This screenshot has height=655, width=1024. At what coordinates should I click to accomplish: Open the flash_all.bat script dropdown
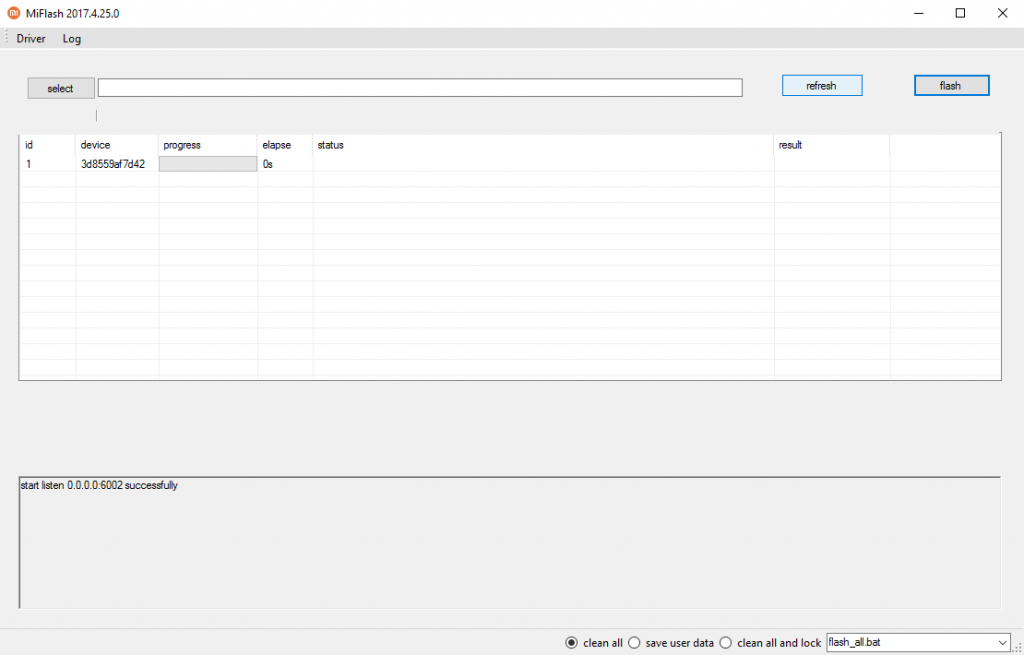[918, 642]
